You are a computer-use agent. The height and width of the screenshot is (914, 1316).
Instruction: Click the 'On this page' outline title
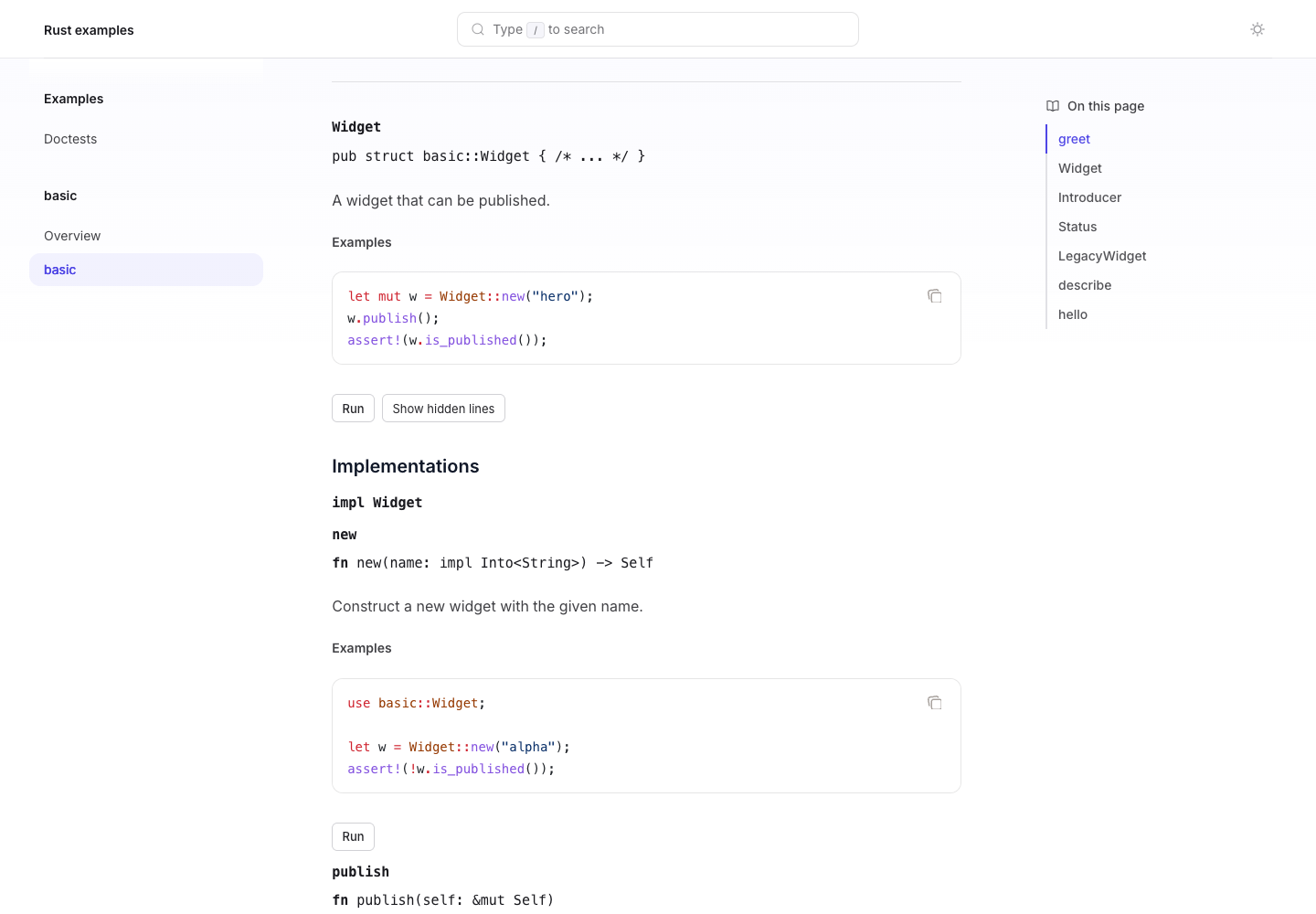(x=1106, y=106)
